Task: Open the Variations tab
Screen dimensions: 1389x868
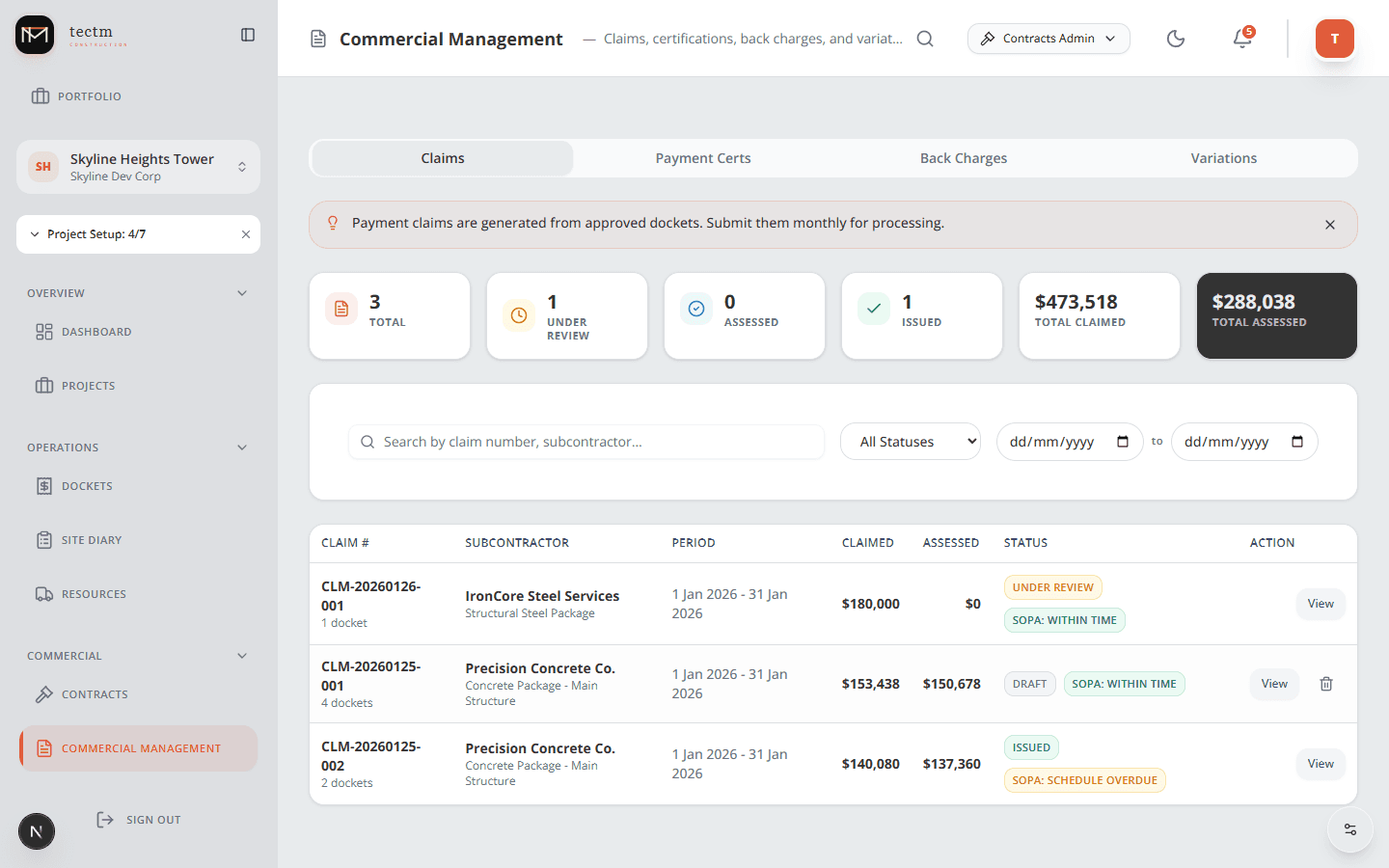Action: click(x=1223, y=157)
